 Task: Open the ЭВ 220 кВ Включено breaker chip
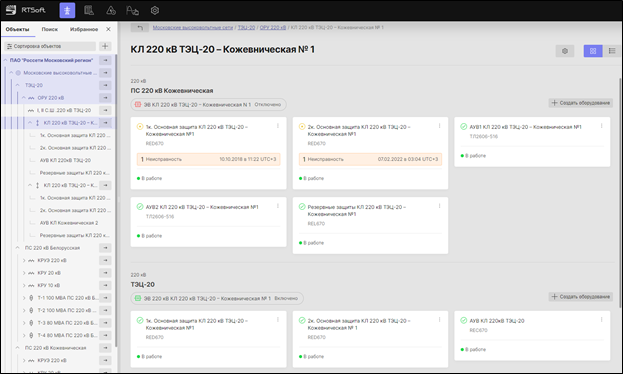click(217, 298)
